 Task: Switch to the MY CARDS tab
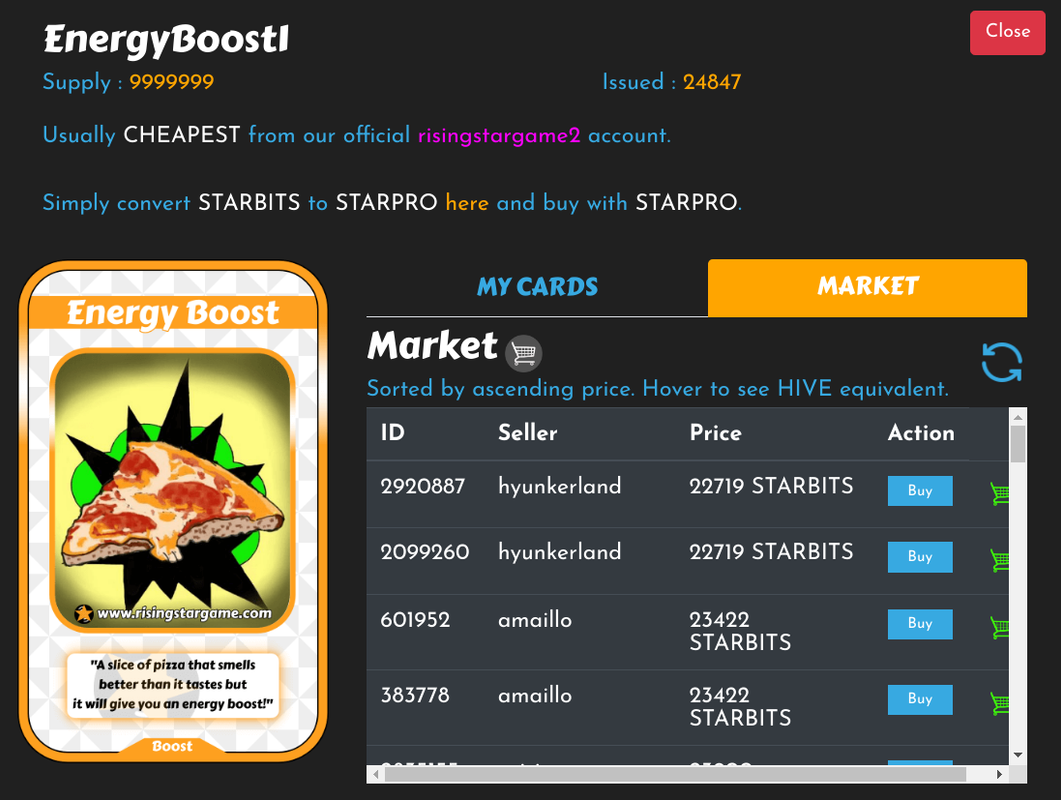point(537,287)
